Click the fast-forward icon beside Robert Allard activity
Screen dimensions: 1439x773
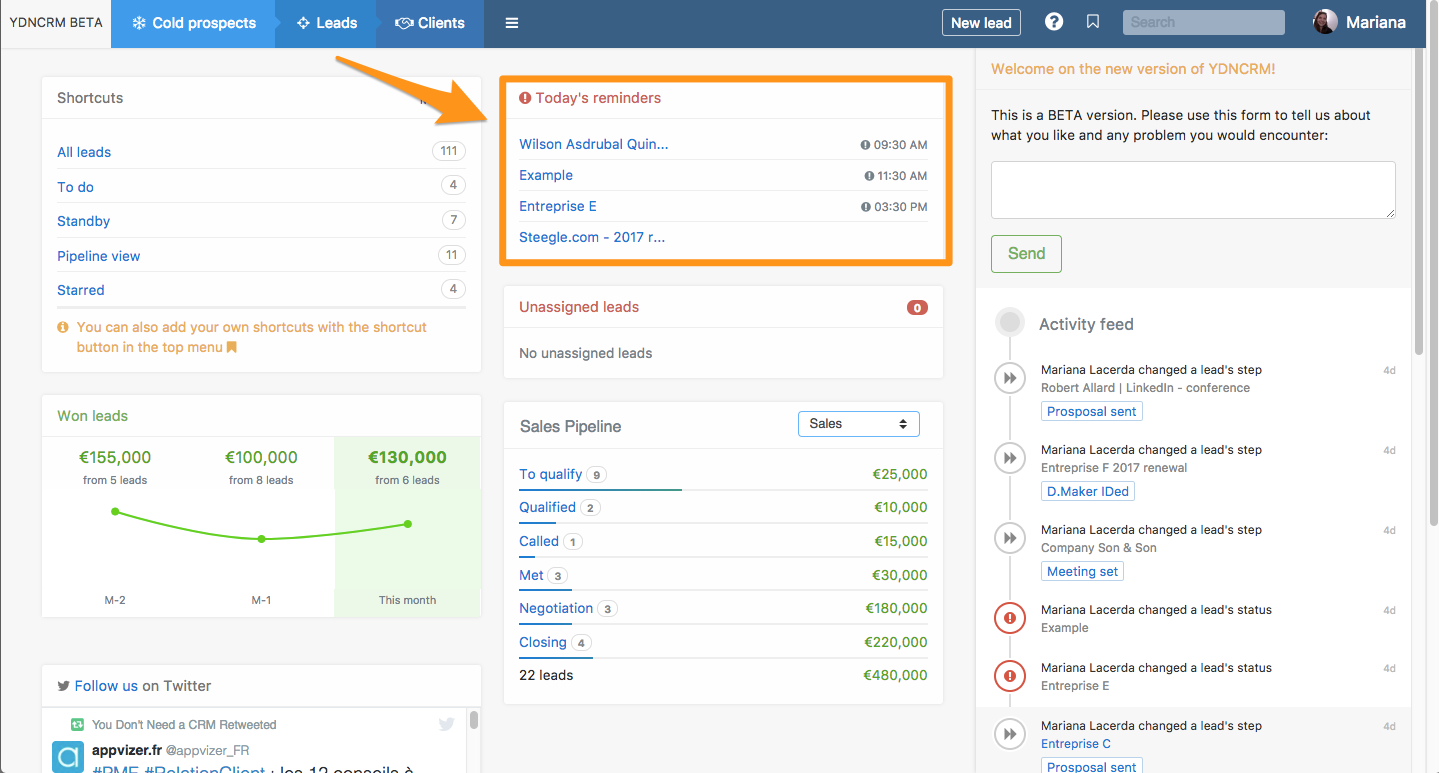[x=1010, y=378]
